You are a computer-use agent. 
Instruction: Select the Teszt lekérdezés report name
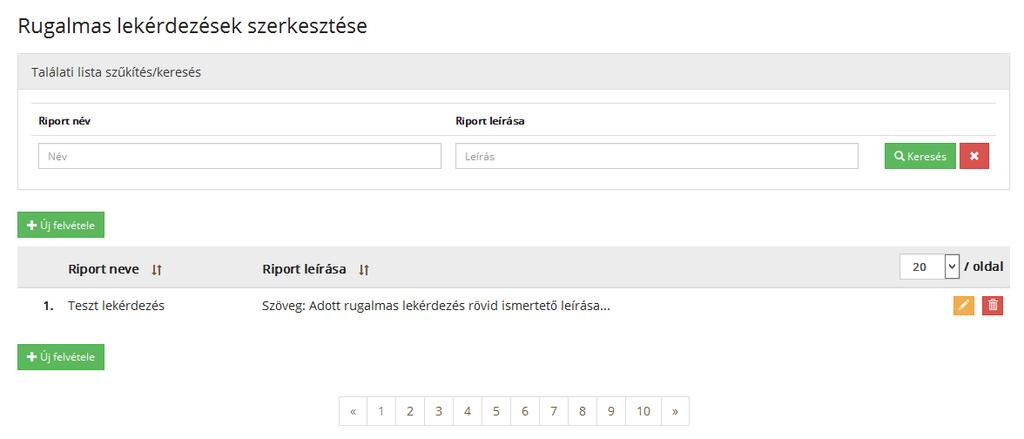point(116,305)
